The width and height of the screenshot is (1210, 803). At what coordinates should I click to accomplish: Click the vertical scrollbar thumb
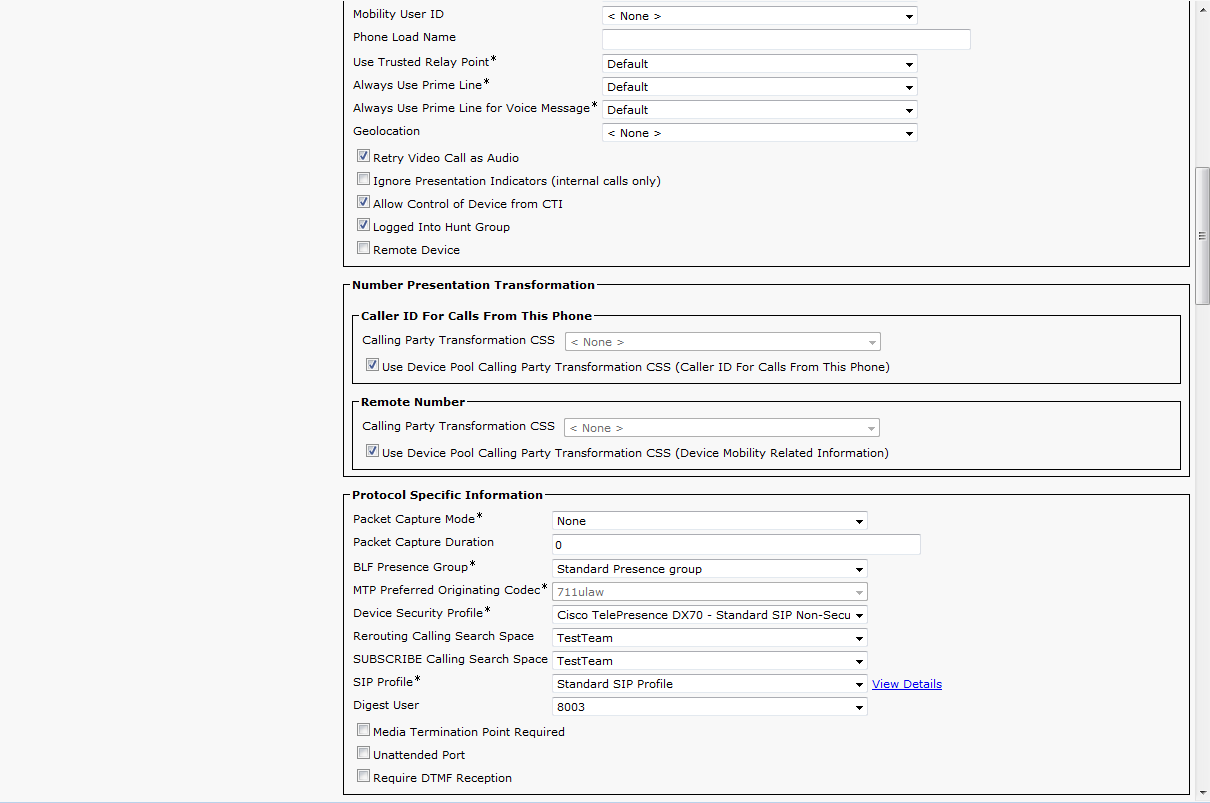point(1202,235)
